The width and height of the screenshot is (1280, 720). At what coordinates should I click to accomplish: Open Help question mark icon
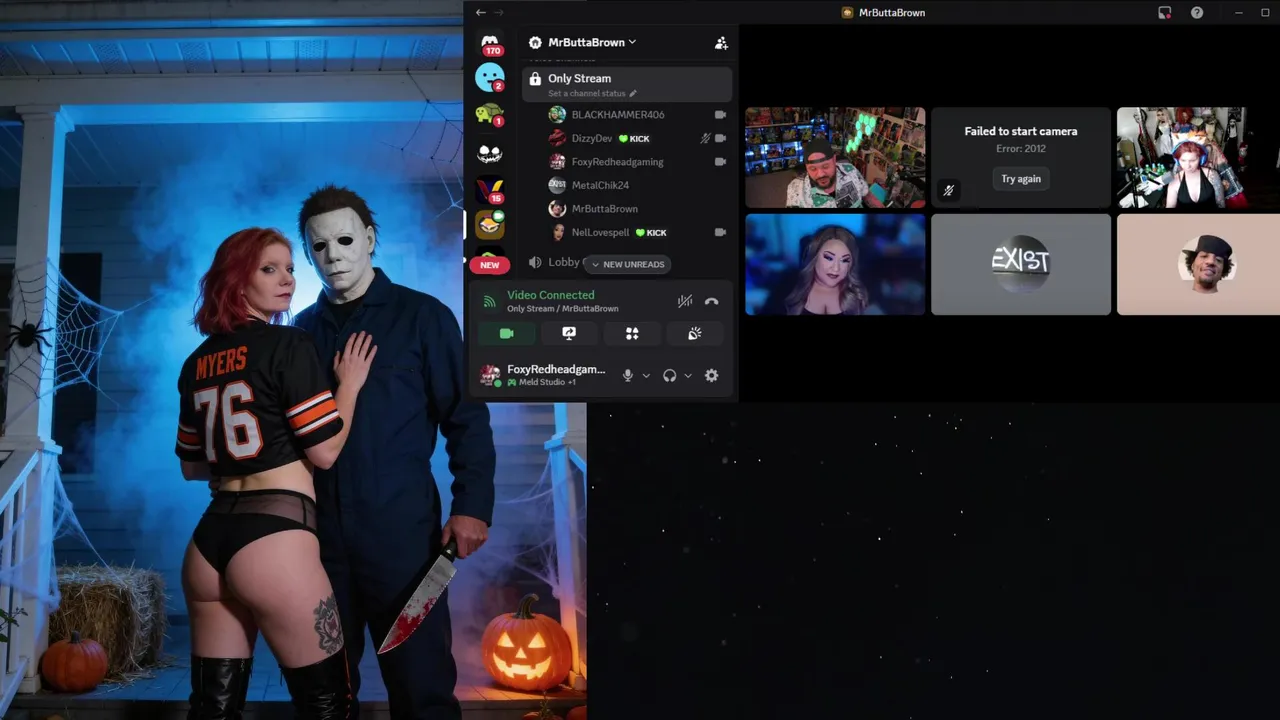1197,13
